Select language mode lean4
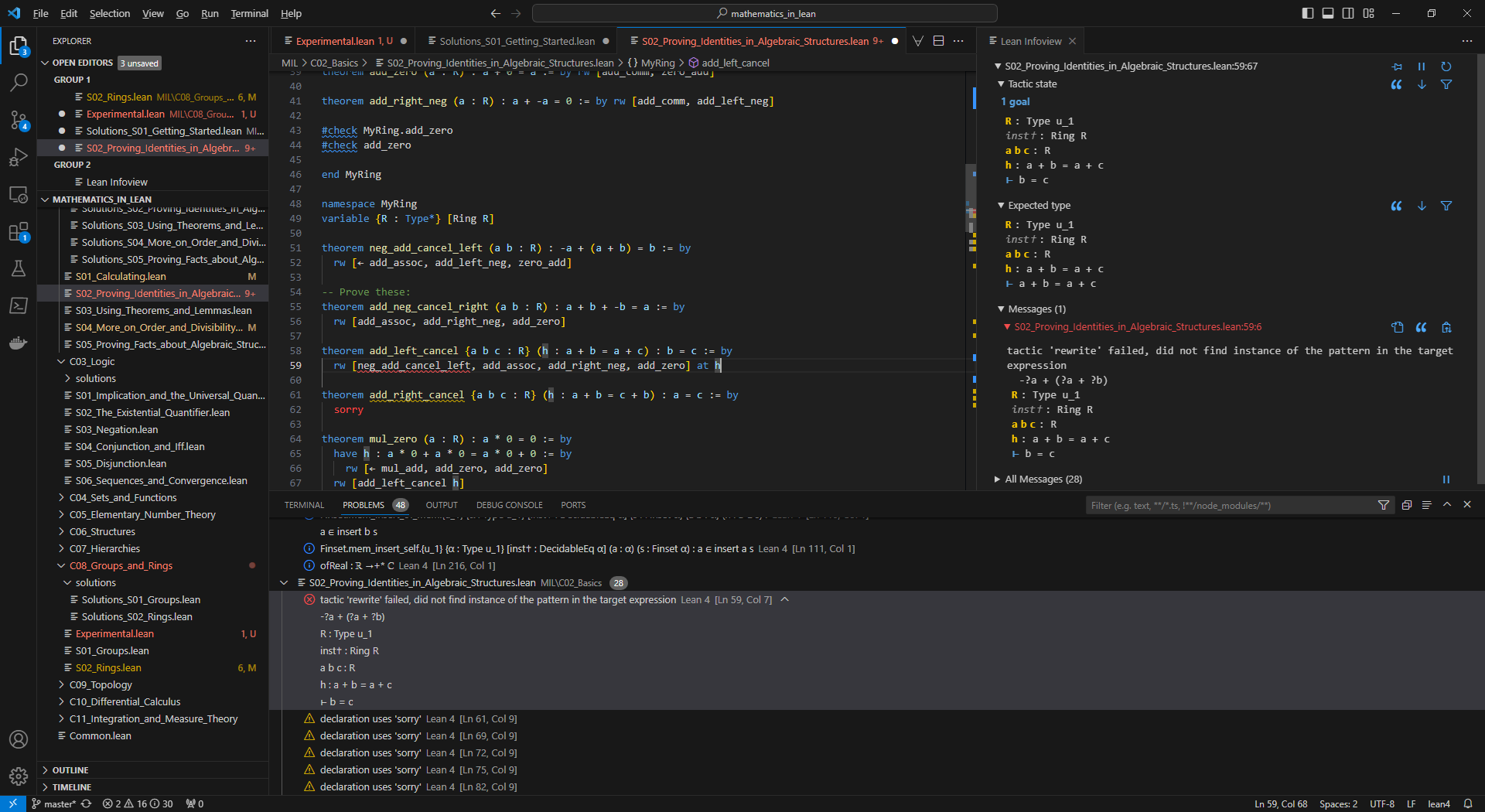 [x=1438, y=803]
